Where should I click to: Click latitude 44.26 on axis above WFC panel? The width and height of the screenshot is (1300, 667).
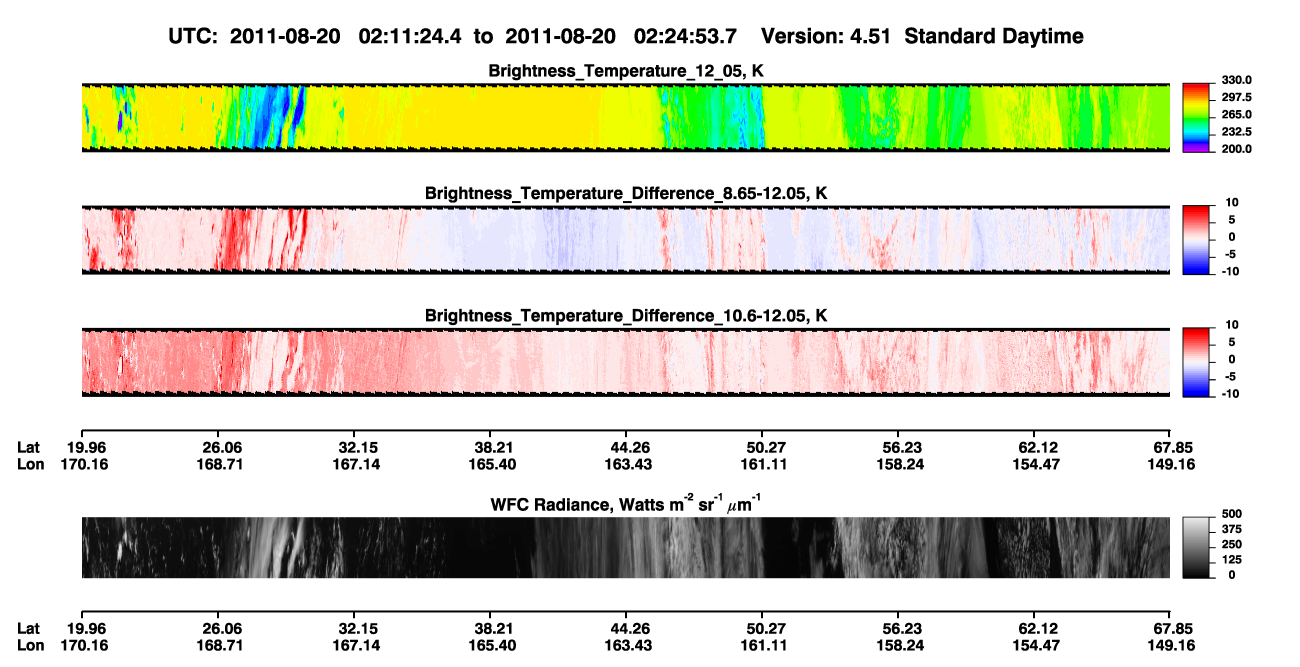tap(630, 447)
